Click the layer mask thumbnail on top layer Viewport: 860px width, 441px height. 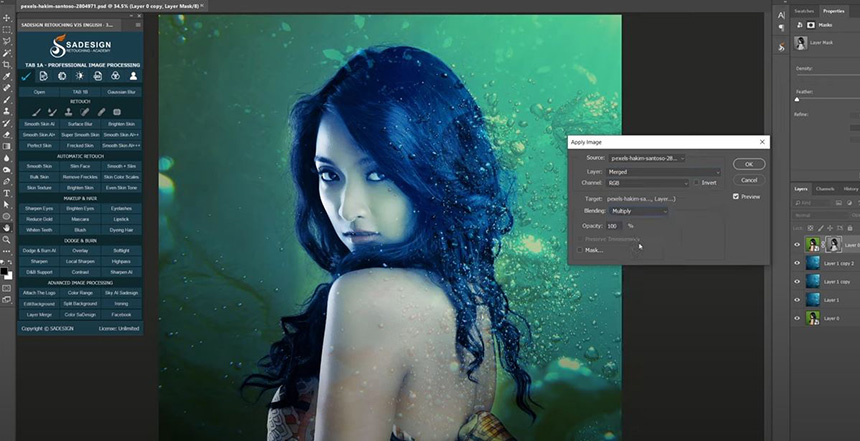pos(831,244)
